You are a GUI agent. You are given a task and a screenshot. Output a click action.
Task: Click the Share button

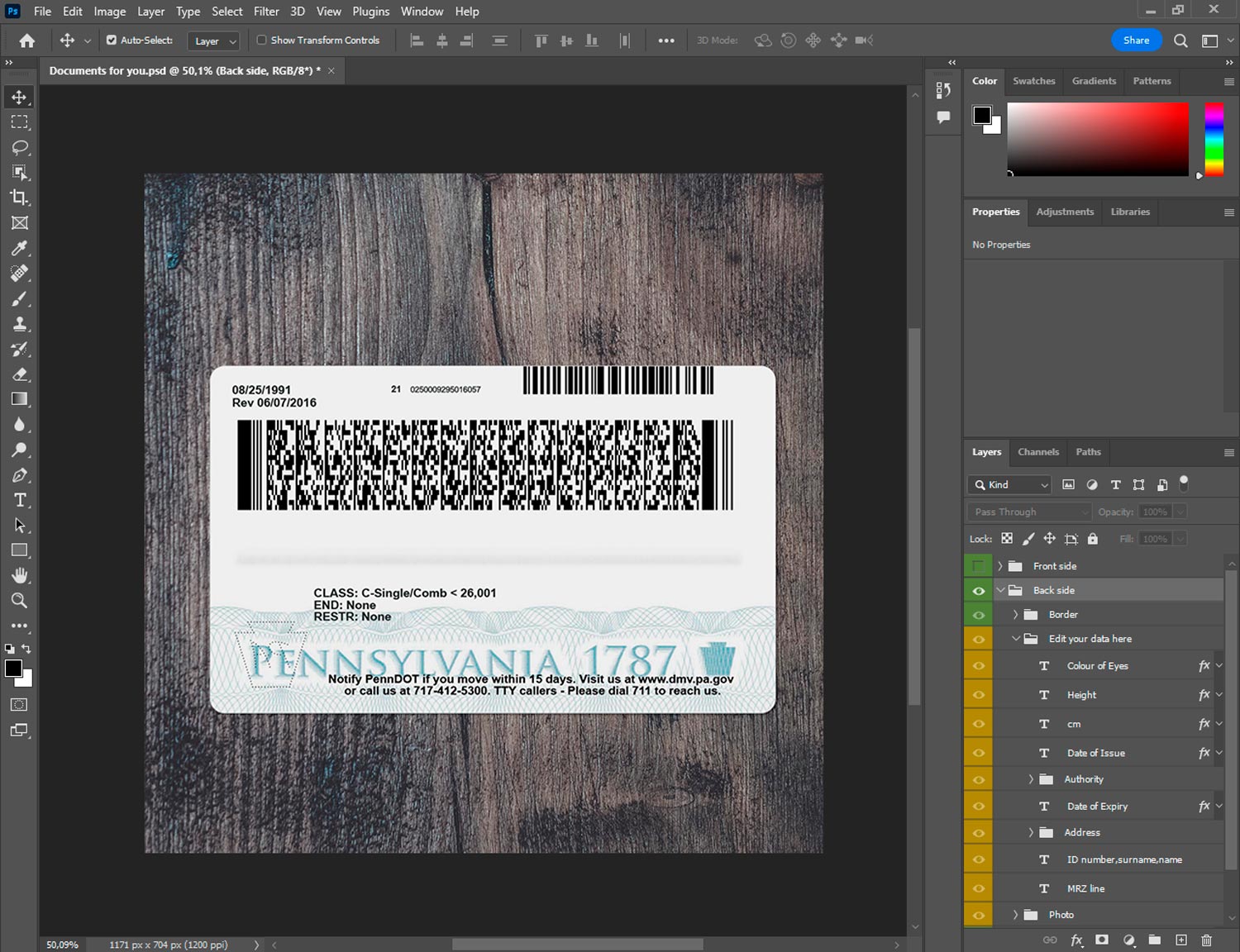click(x=1136, y=40)
